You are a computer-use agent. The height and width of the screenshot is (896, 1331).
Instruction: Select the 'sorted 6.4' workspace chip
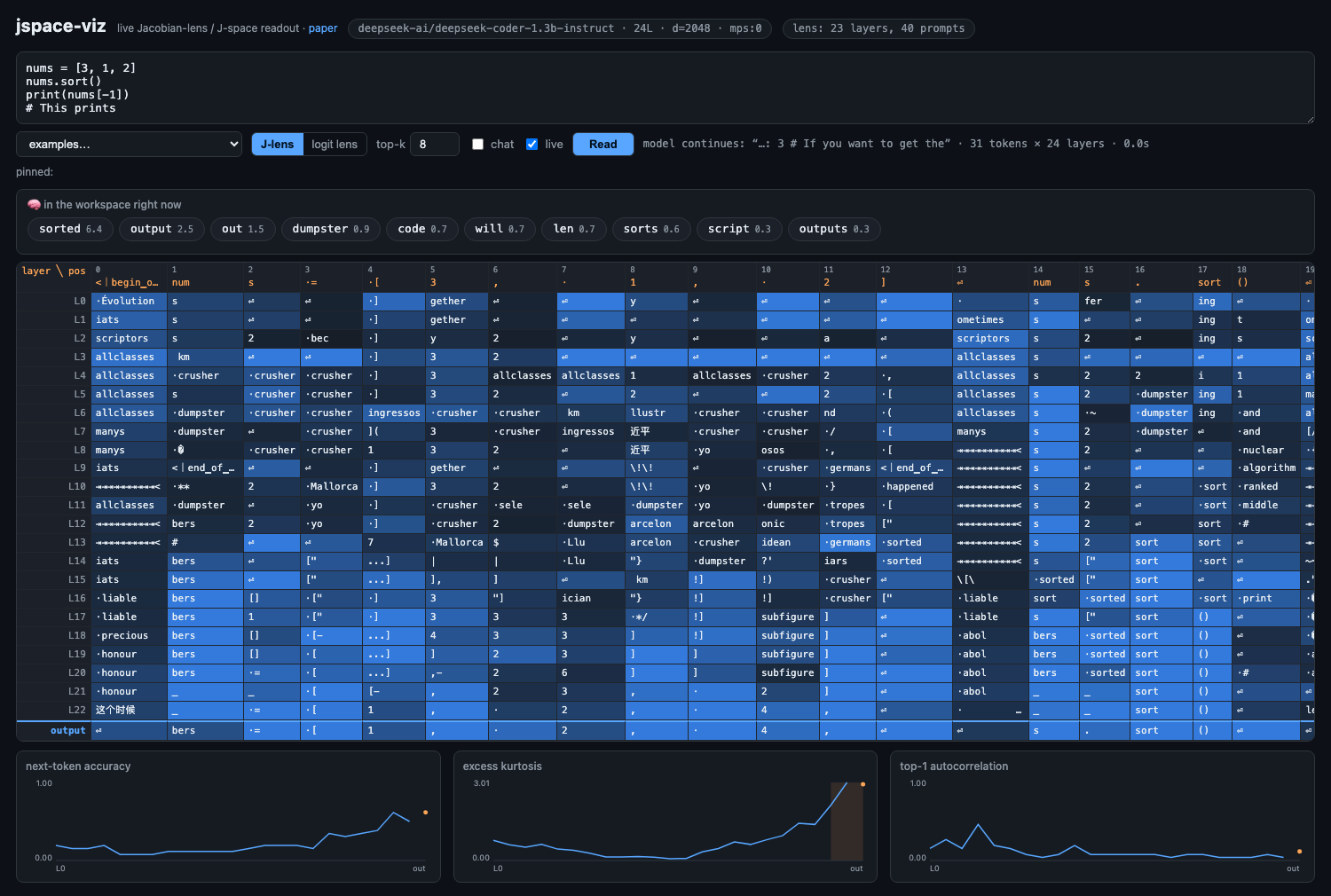(70, 229)
